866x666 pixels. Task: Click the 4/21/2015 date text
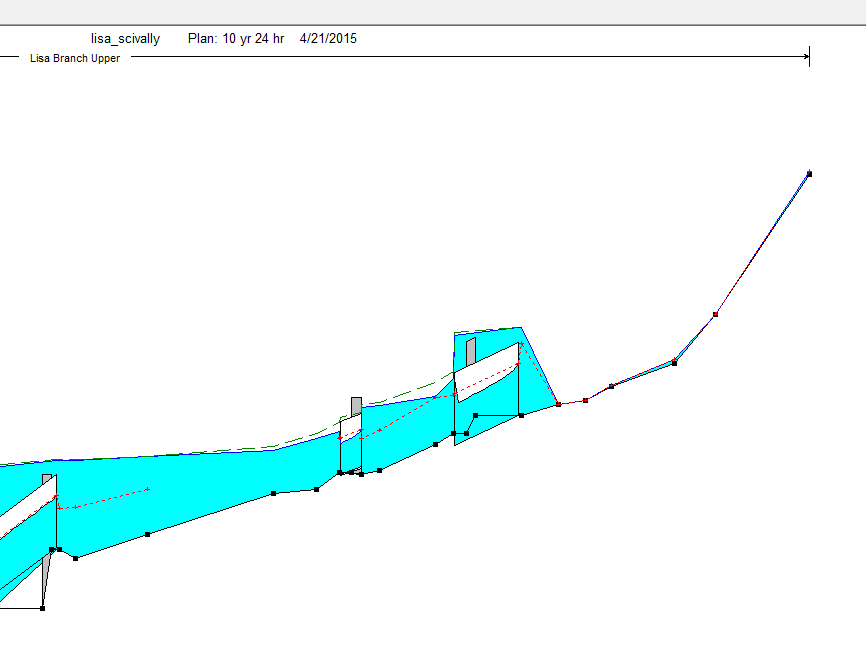tap(328, 39)
